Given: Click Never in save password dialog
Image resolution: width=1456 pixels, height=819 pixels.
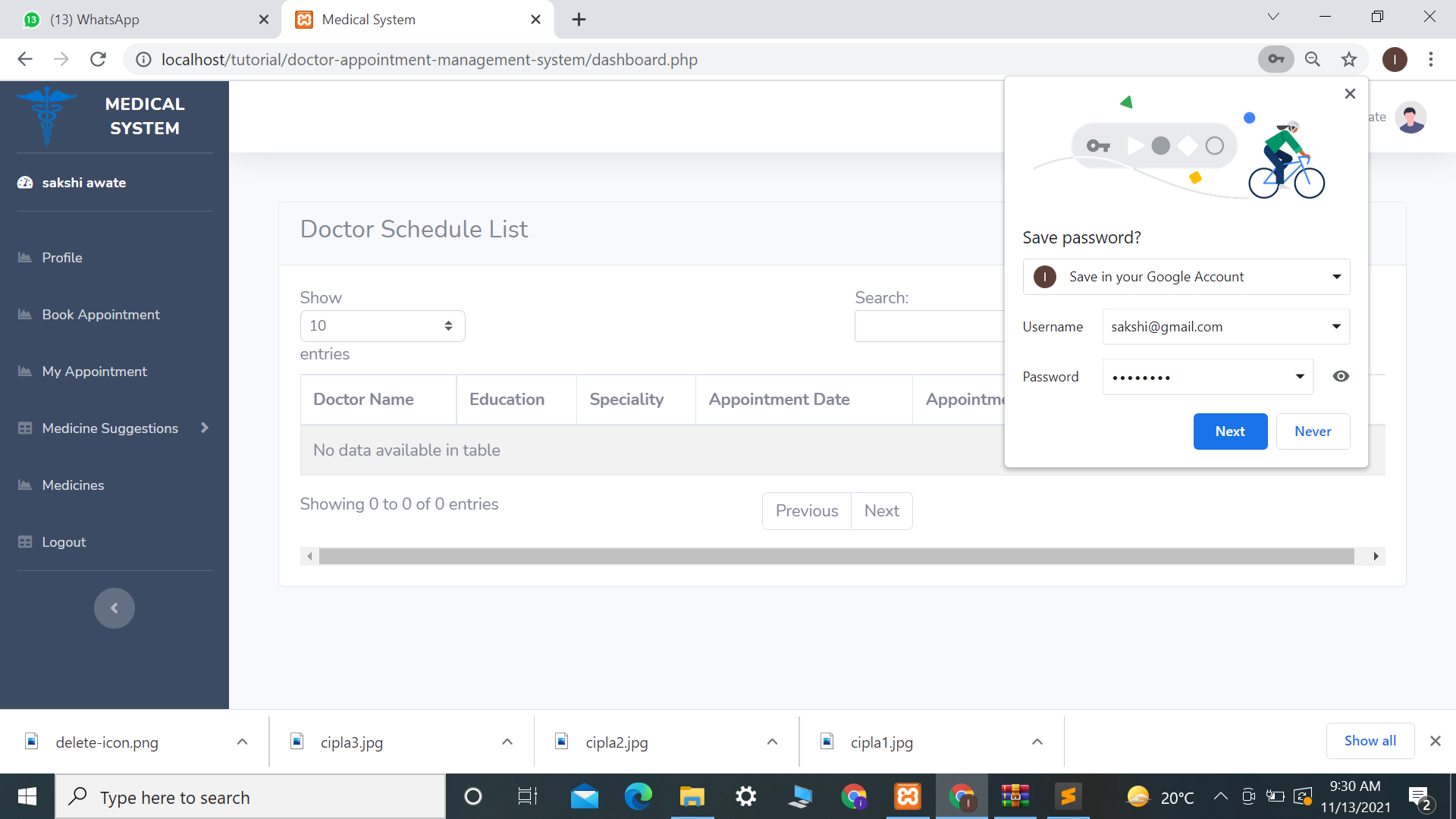Looking at the screenshot, I should coord(1313,431).
